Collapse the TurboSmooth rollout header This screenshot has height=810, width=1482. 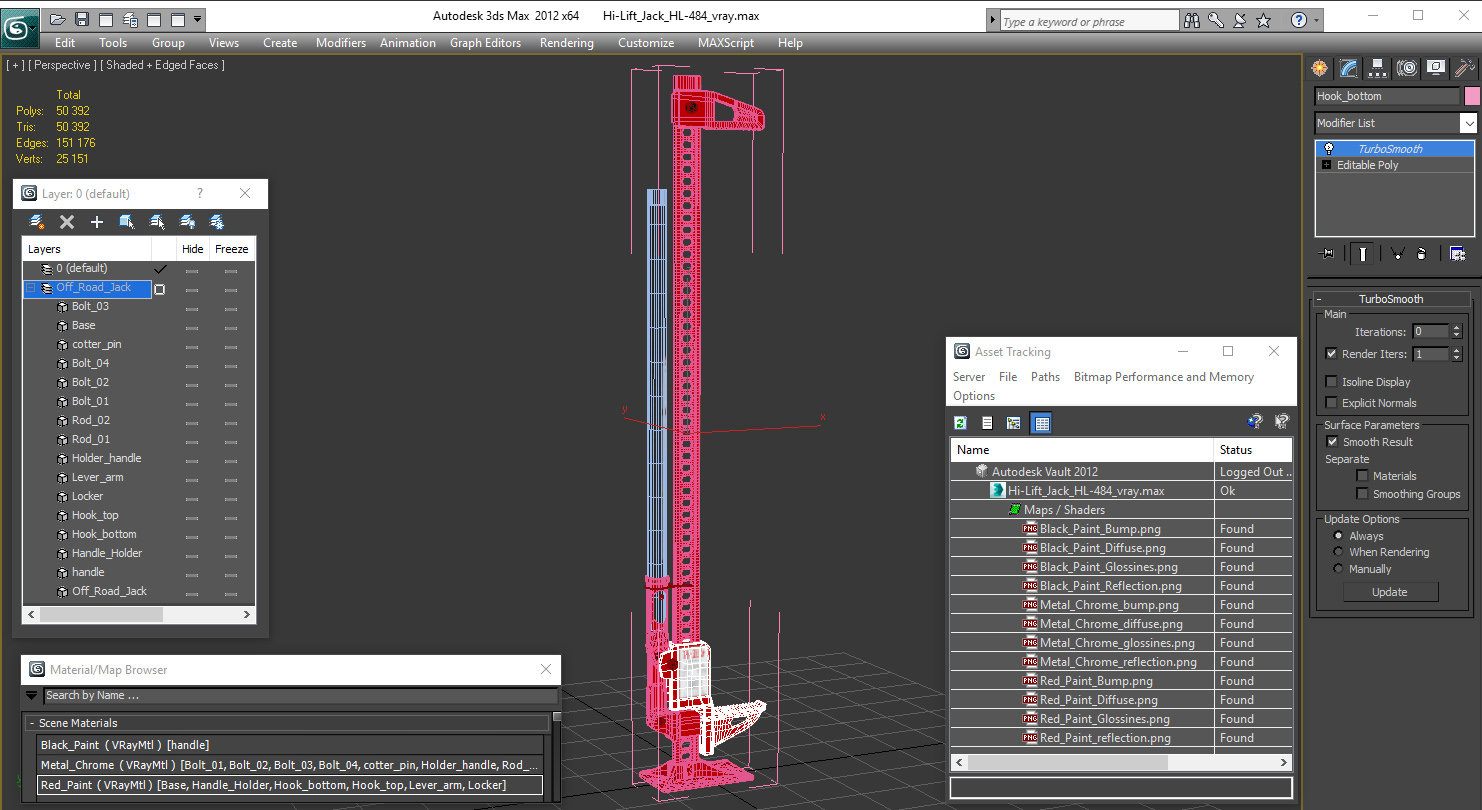[1390, 299]
